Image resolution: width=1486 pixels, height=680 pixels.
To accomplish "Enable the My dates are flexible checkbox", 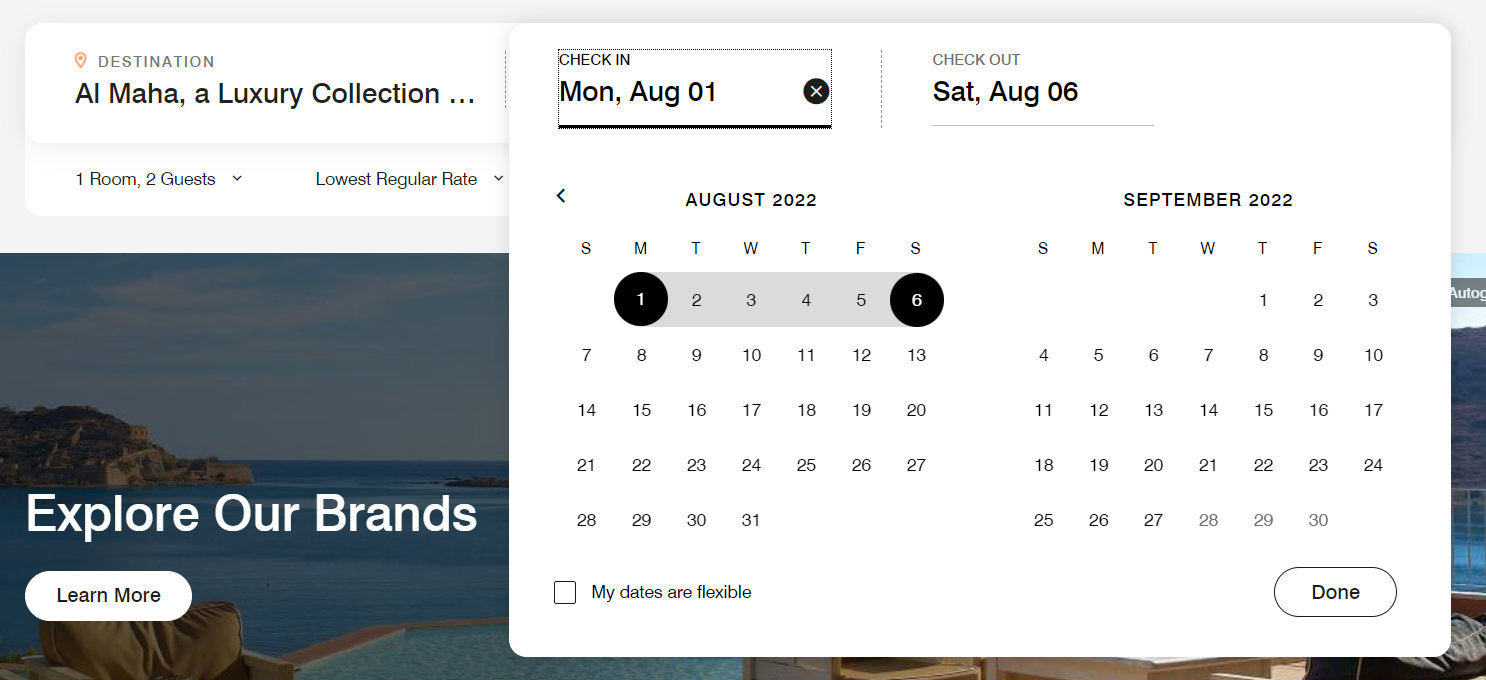I will pyautogui.click(x=565, y=592).
